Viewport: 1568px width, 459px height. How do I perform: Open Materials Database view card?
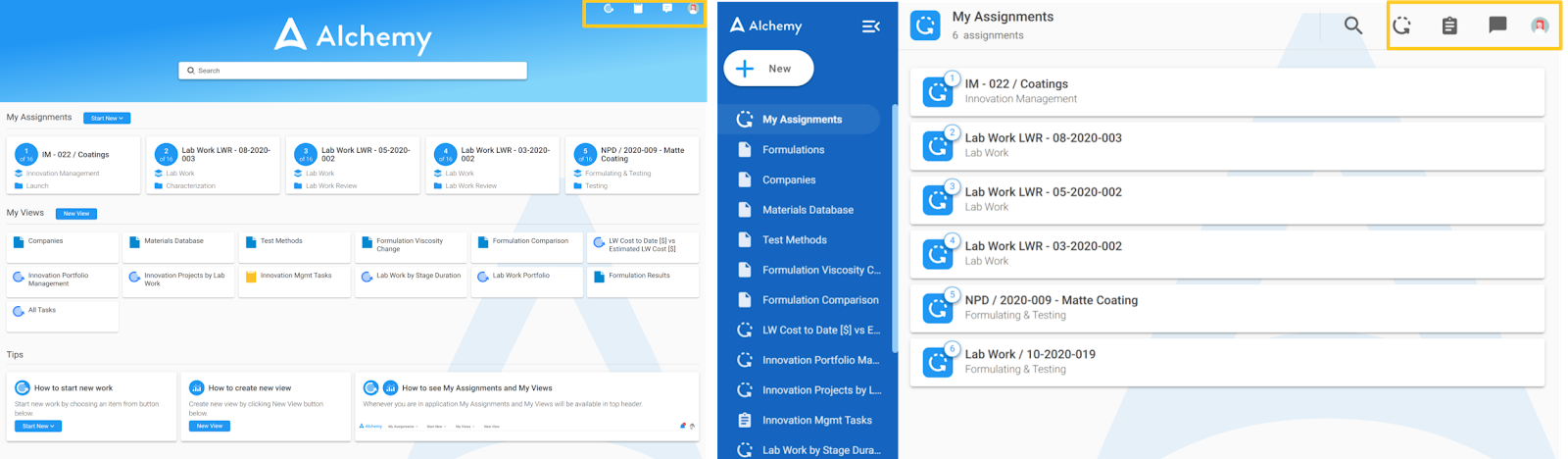click(178, 247)
